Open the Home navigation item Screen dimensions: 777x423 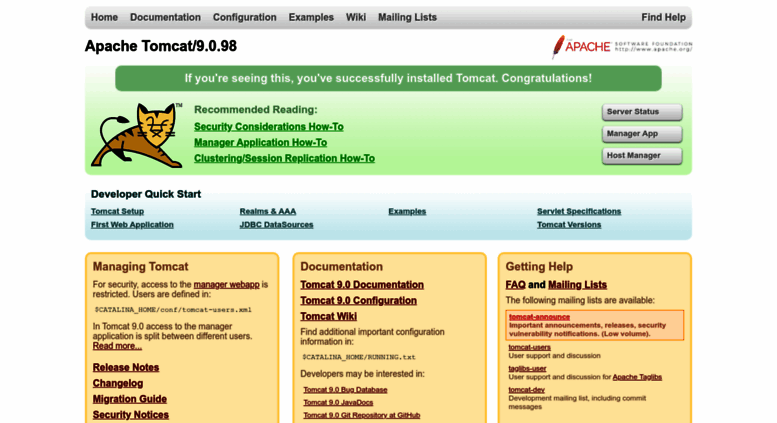pos(104,17)
